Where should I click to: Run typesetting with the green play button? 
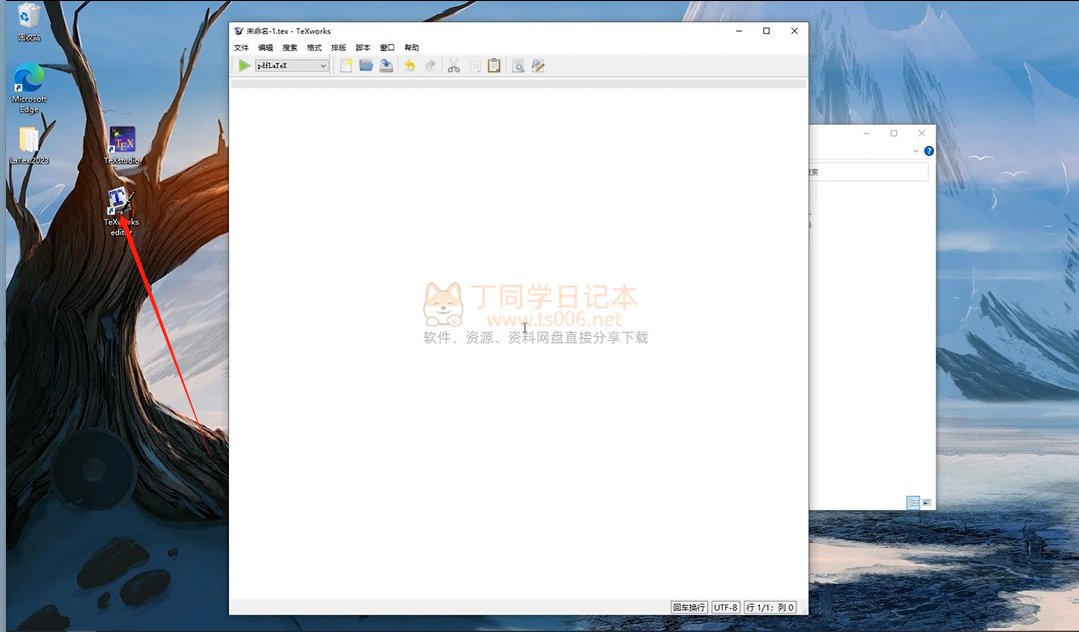pos(244,65)
